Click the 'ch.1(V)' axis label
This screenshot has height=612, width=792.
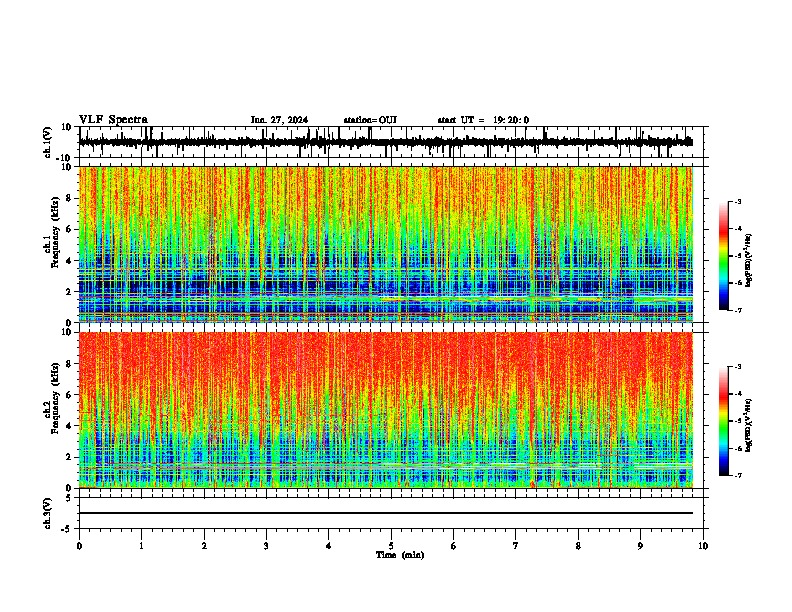(47, 142)
